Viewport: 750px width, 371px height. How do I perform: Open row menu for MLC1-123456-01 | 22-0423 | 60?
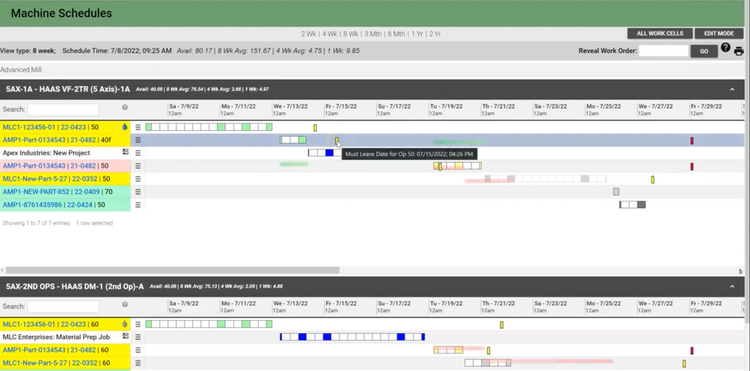click(138, 324)
